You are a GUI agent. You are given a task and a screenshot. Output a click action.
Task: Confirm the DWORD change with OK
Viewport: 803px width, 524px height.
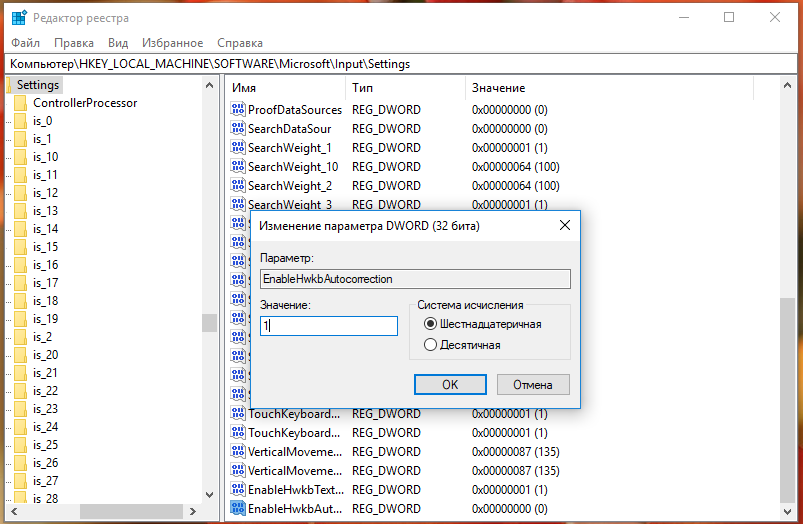tap(450, 385)
